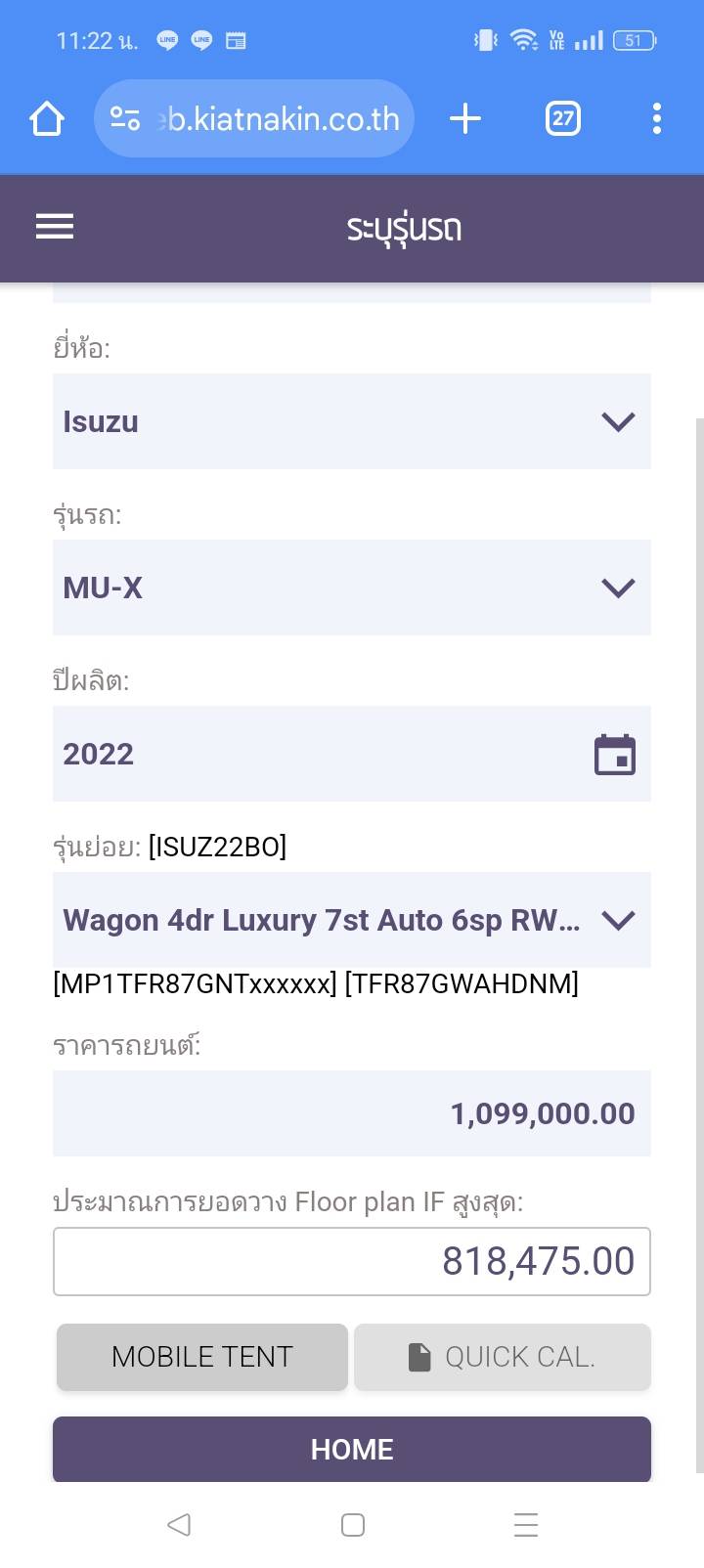This screenshot has height=1568, width=704.
Task: Open the hamburger navigation menu
Action: pos(55,227)
